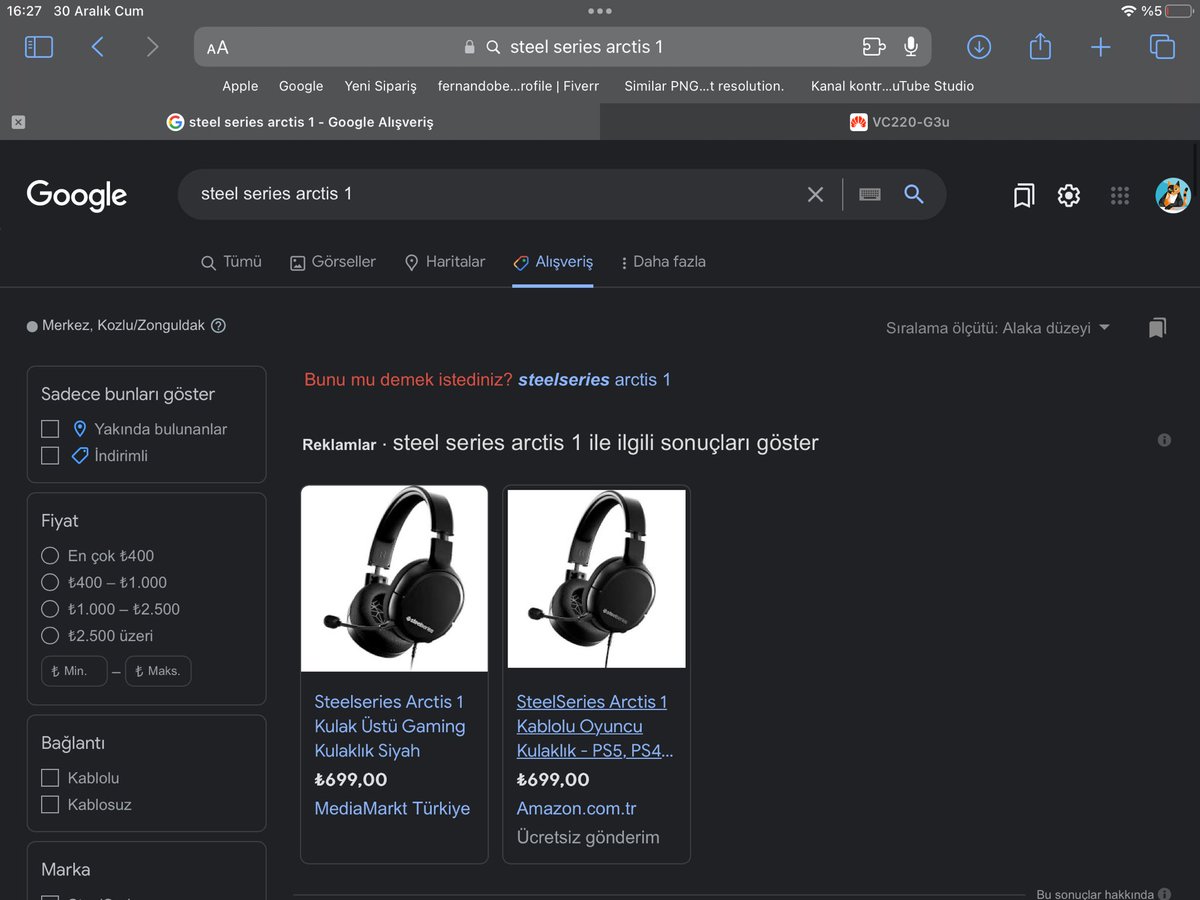Select the ₺2.500 üzeri price option

pos(50,635)
